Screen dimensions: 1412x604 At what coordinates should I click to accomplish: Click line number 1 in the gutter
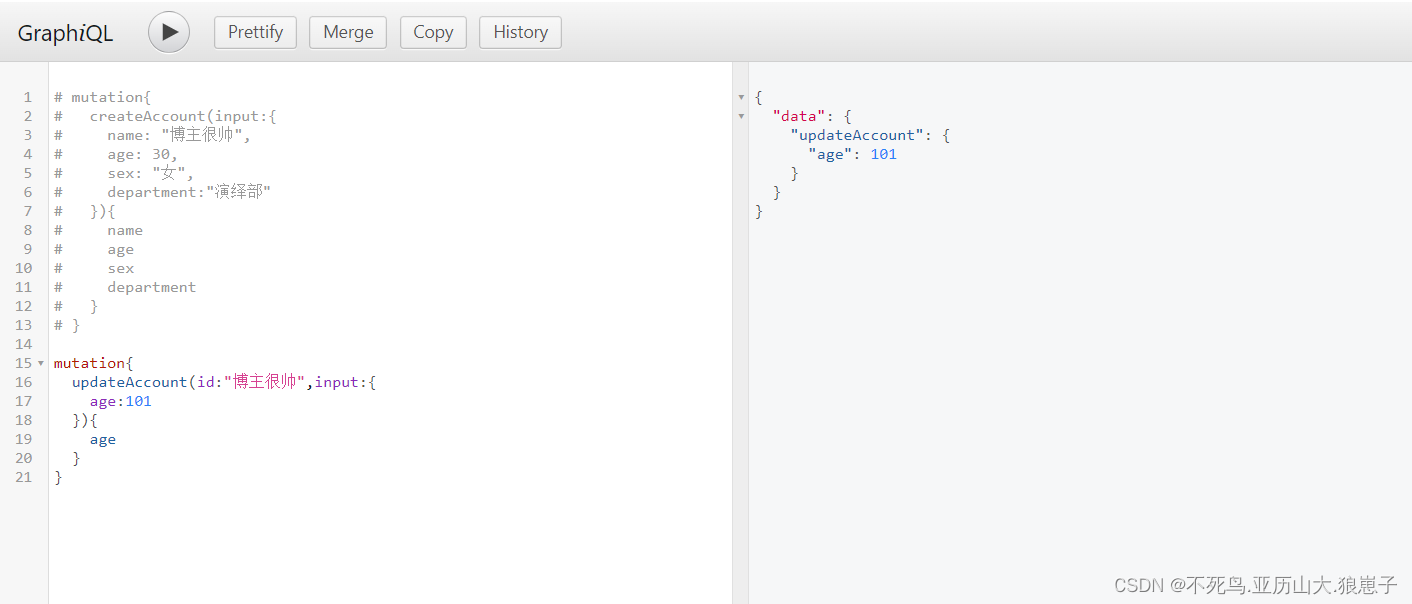27,97
